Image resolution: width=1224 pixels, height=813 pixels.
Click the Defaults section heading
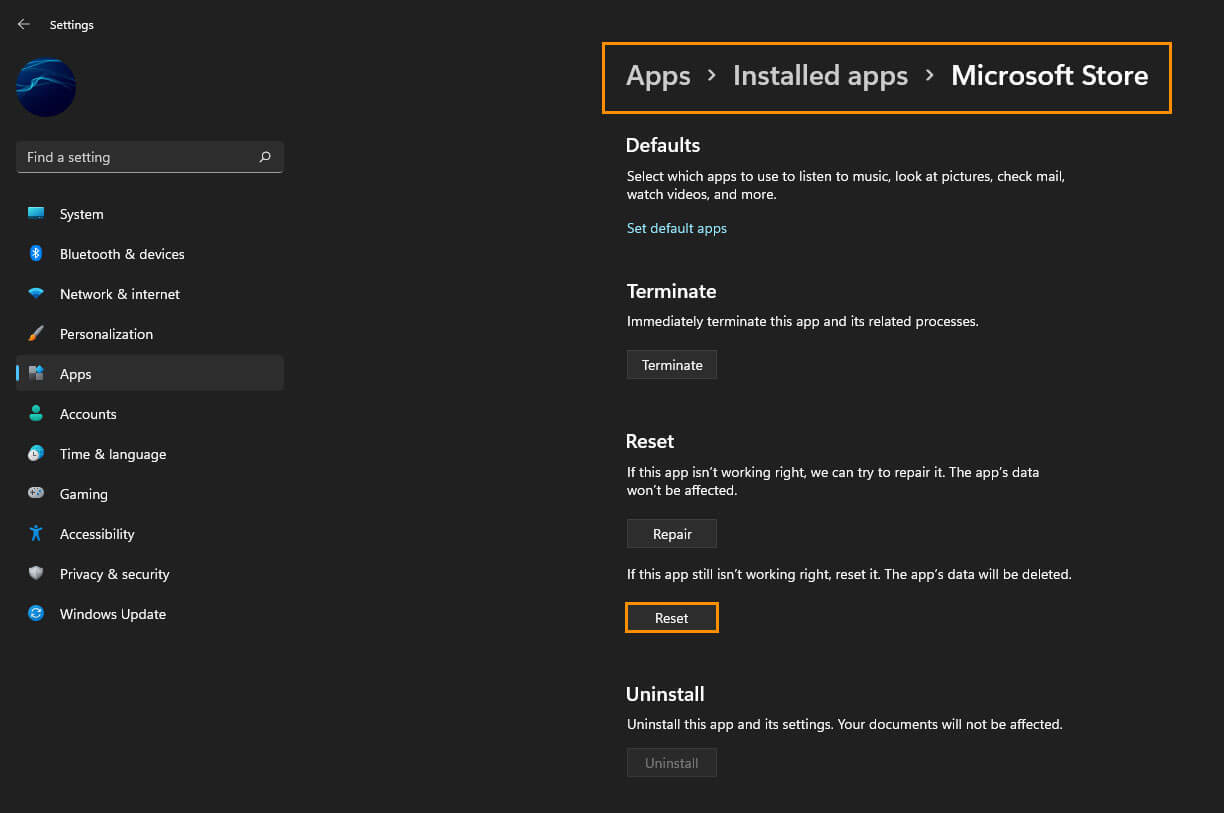tap(663, 145)
